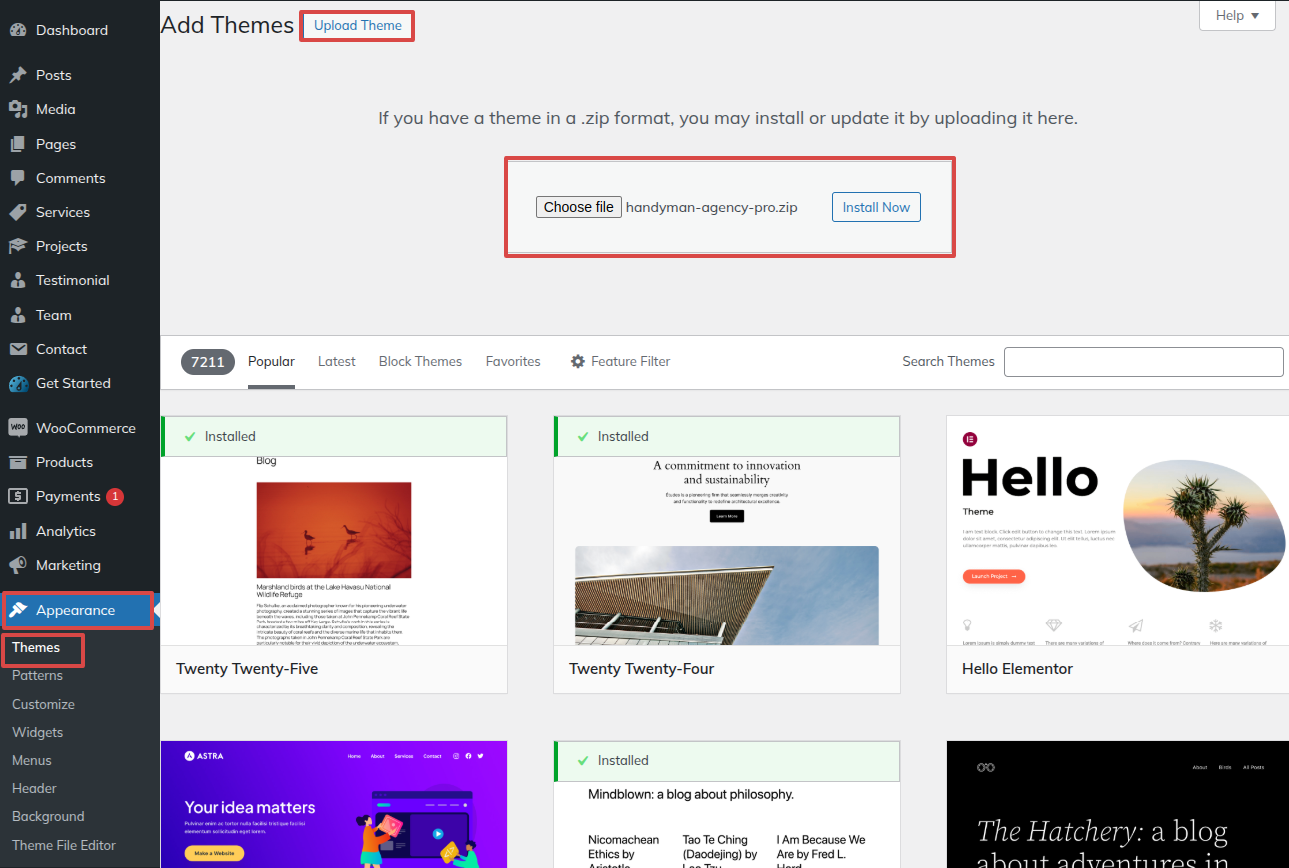Click the Payments dollar icon
1289x868 pixels.
click(18, 496)
